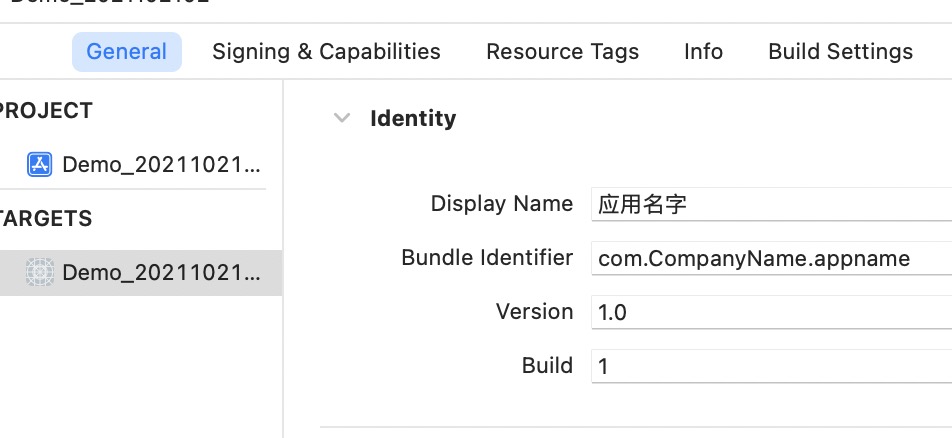Click the Display Name text field

point(770,205)
